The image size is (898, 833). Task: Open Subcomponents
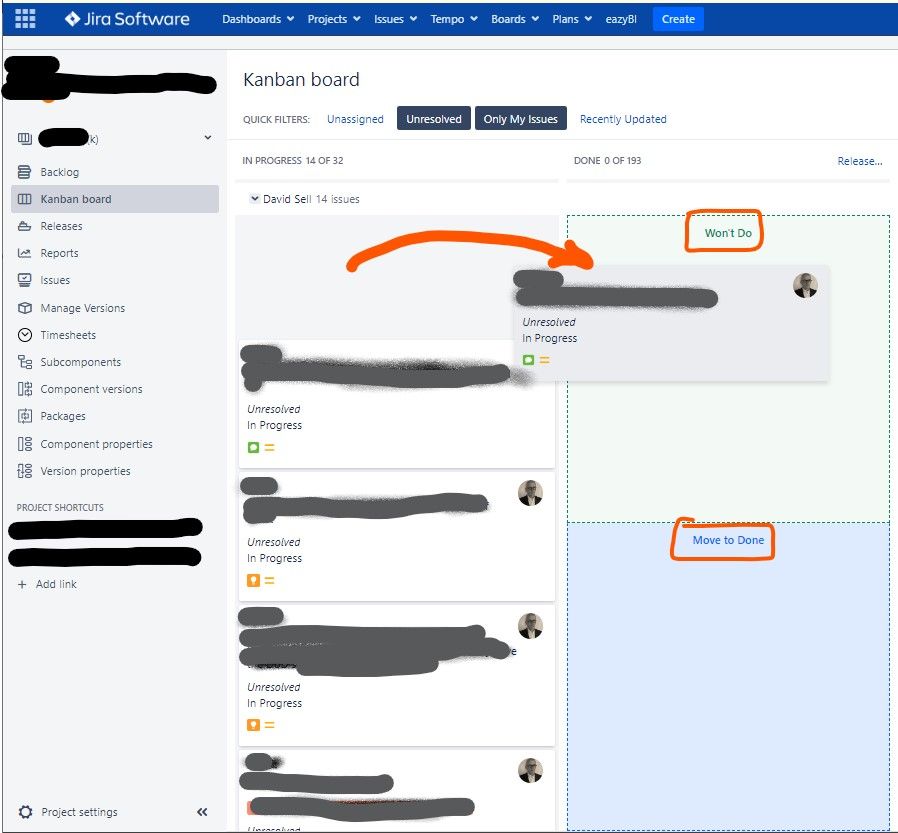coord(81,362)
